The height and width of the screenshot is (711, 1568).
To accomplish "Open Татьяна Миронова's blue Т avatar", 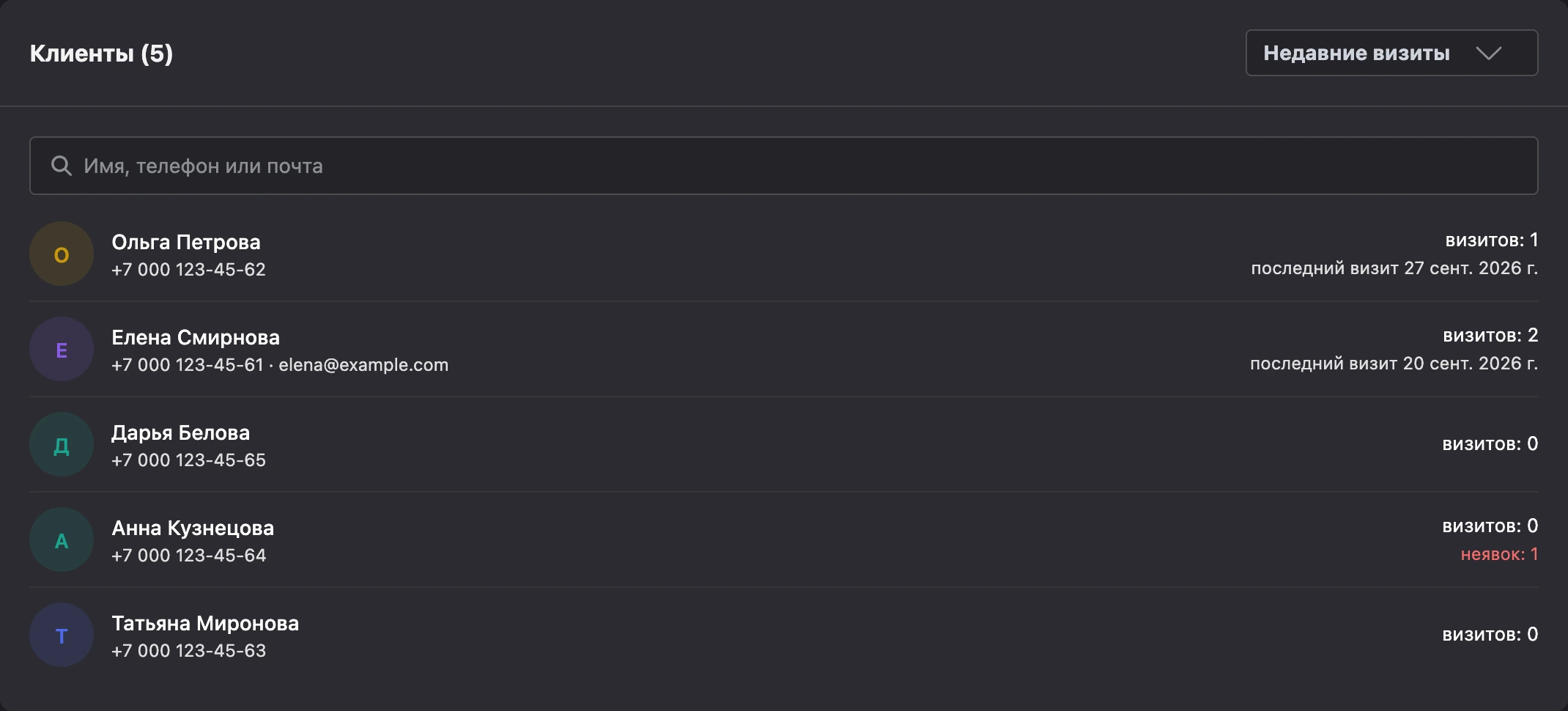I will [x=62, y=635].
